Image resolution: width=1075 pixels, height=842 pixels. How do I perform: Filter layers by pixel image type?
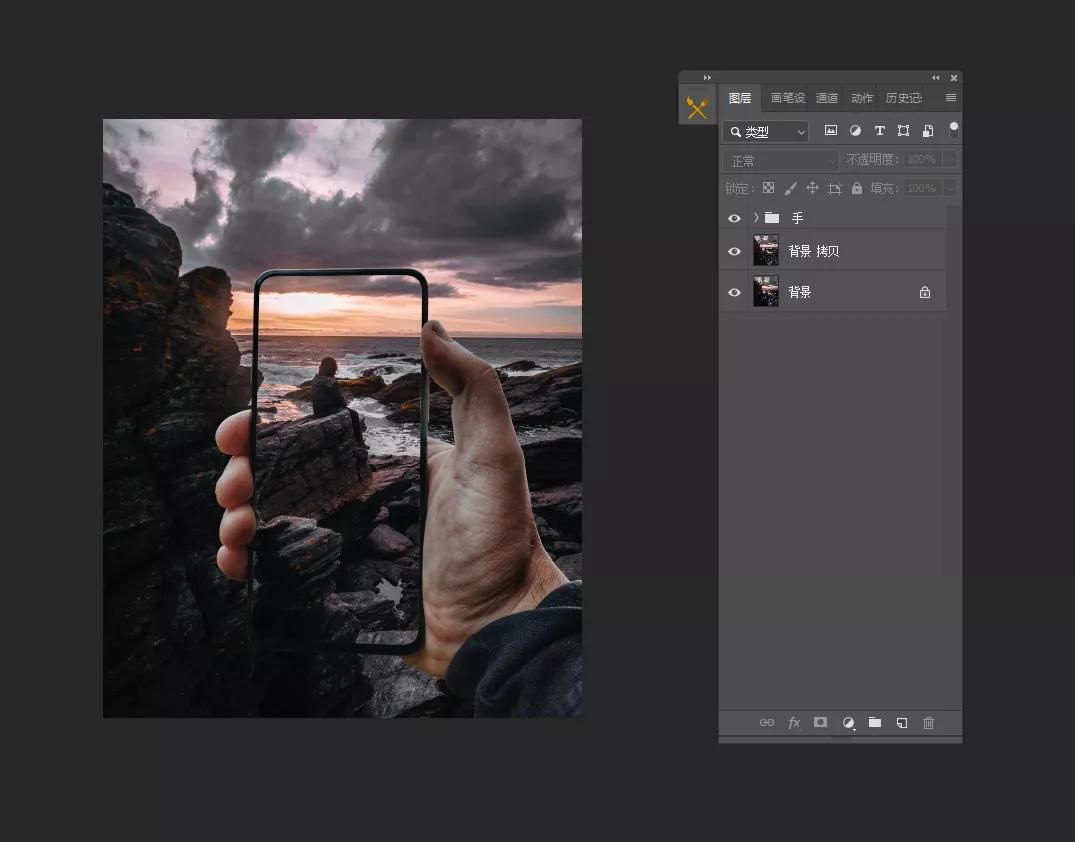click(x=830, y=131)
